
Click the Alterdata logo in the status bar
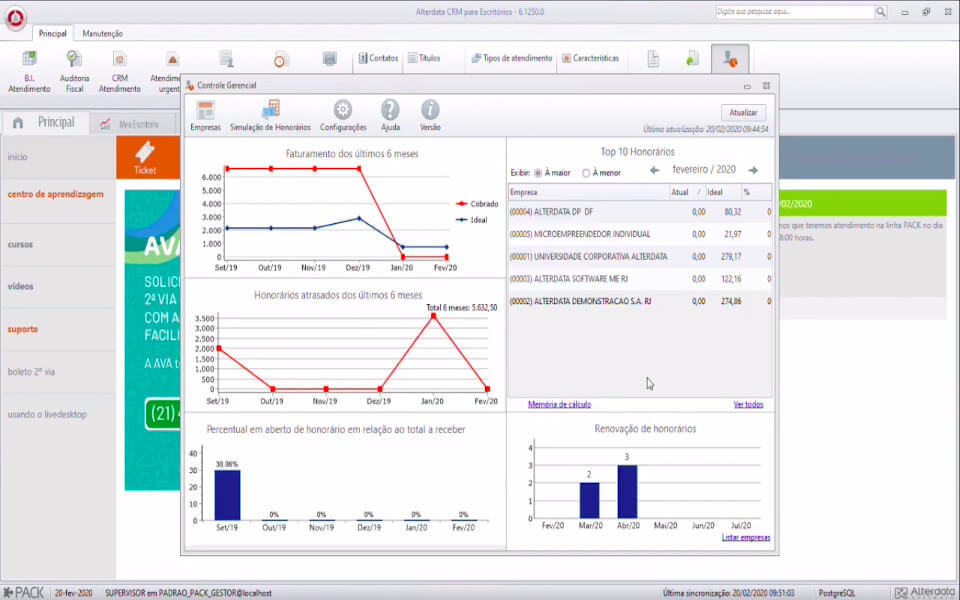point(926,593)
